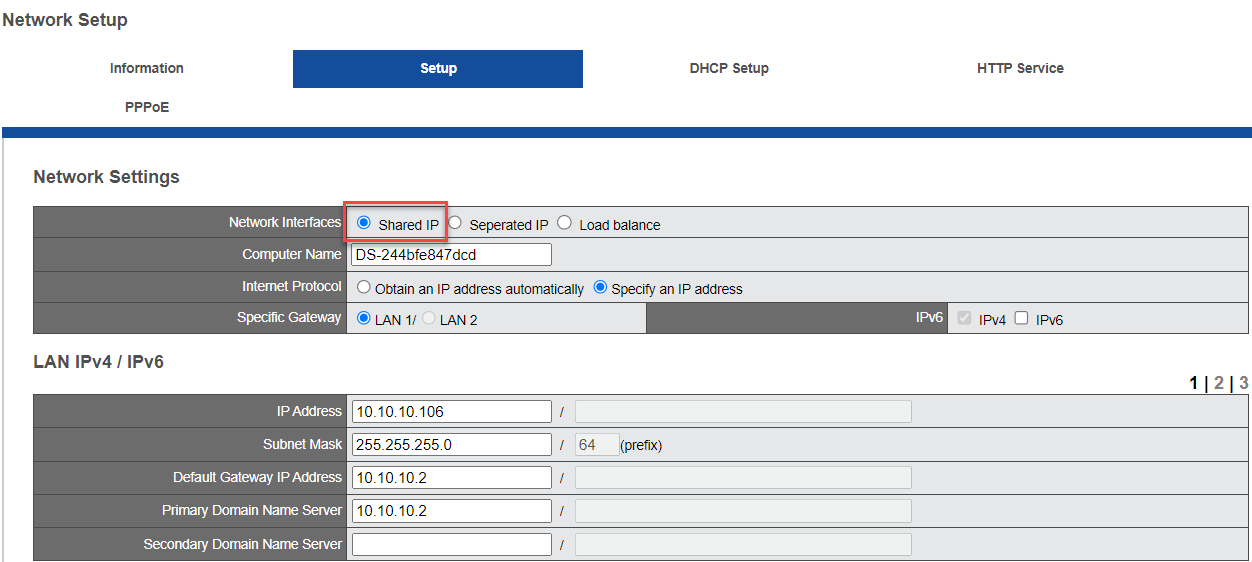Select LAN 1 as specific gateway
Image resolution: width=1252 pixels, height=562 pixels.
[363, 318]
